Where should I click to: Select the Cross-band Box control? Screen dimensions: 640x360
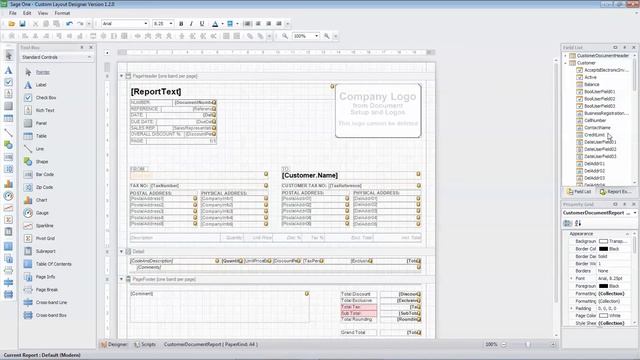pyautogui.click(x=51, y=315)
